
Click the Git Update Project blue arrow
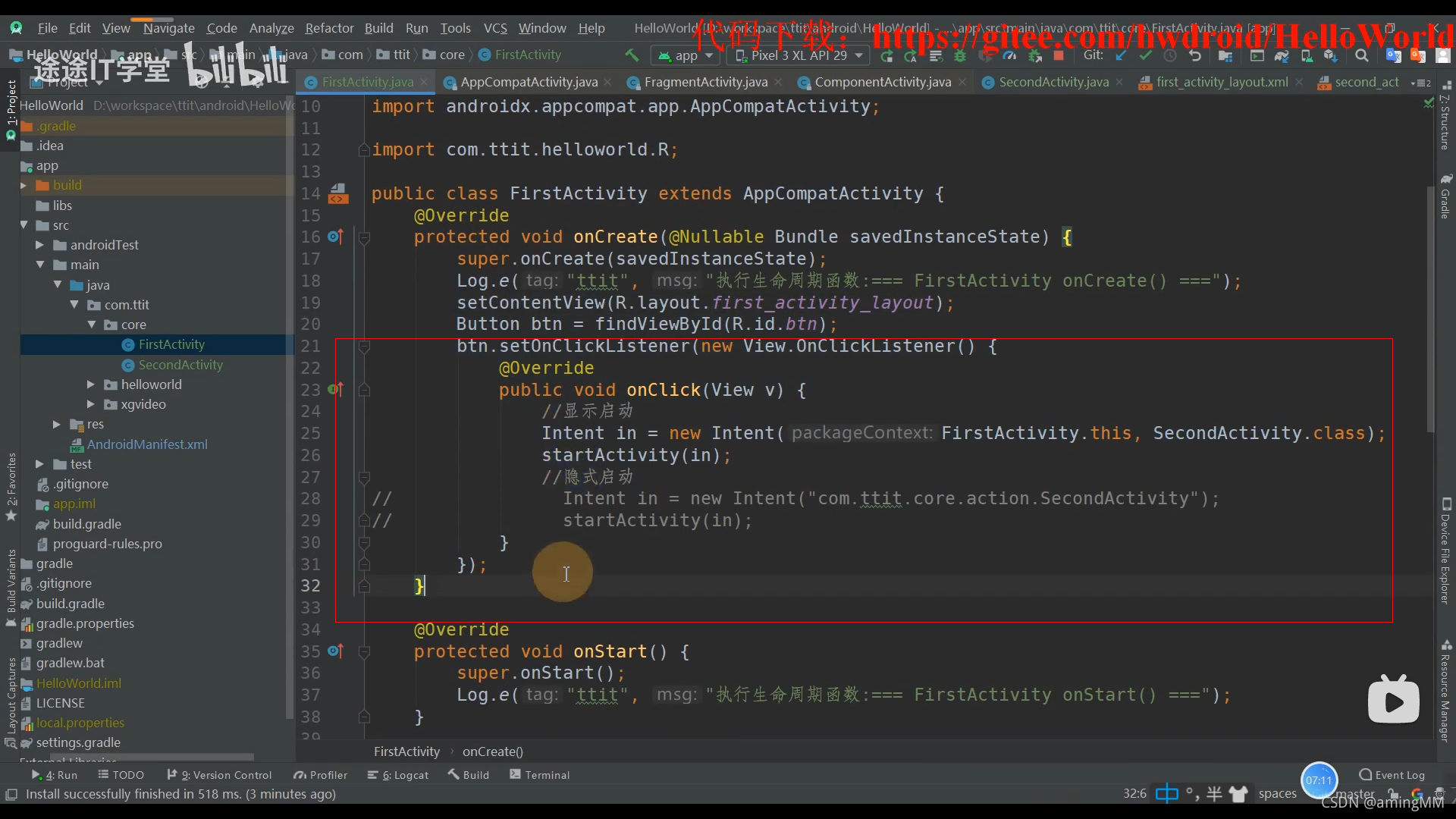[1121, 55]
